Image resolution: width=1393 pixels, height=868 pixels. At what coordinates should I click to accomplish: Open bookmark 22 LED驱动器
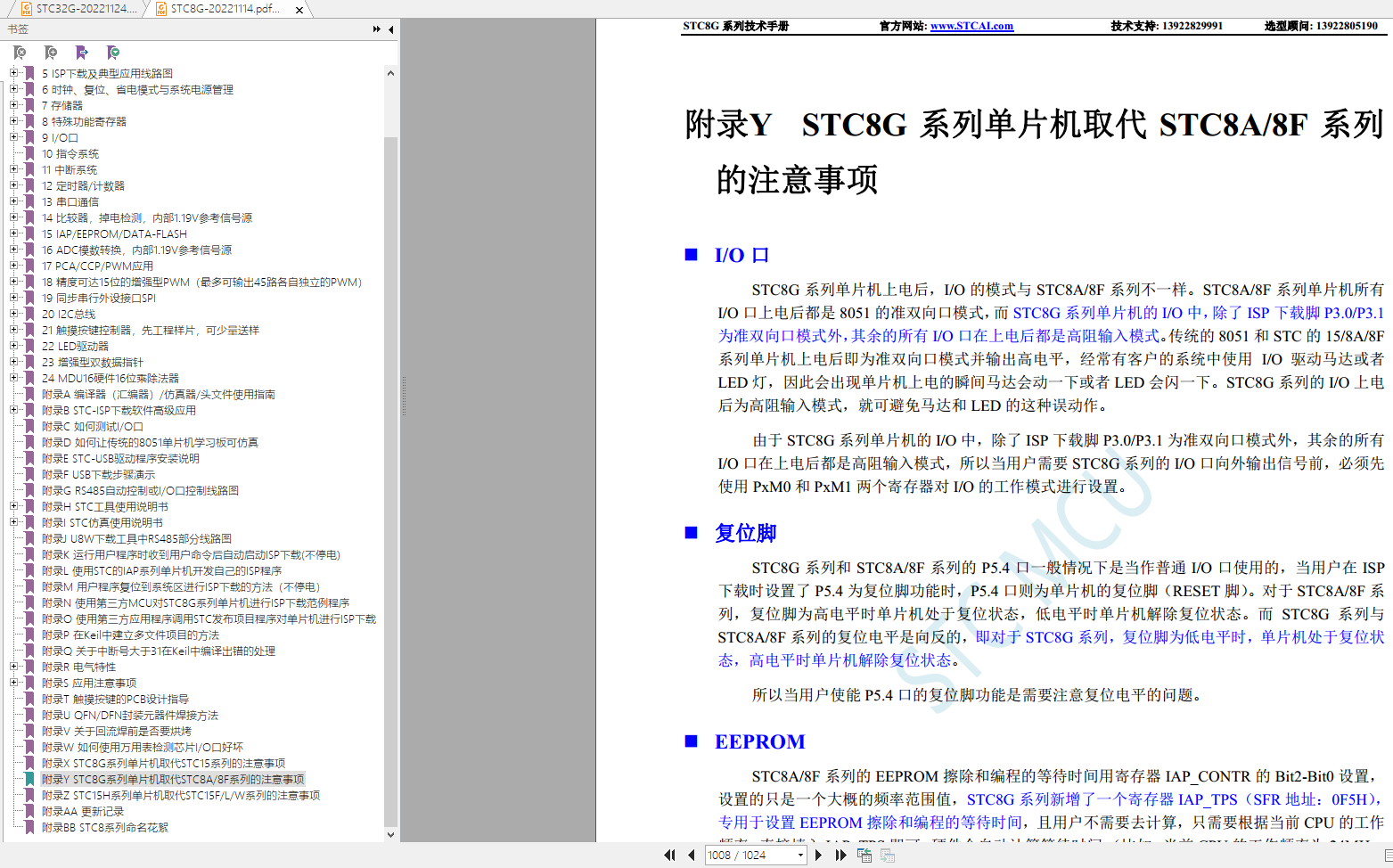[x=75, y=346]
